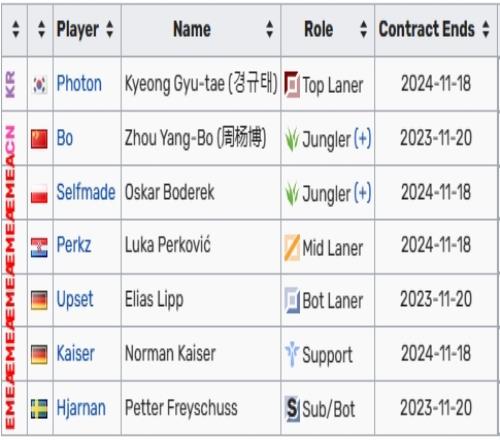
Task: Sort by the first residency column arrows
Action: (15, 29)
